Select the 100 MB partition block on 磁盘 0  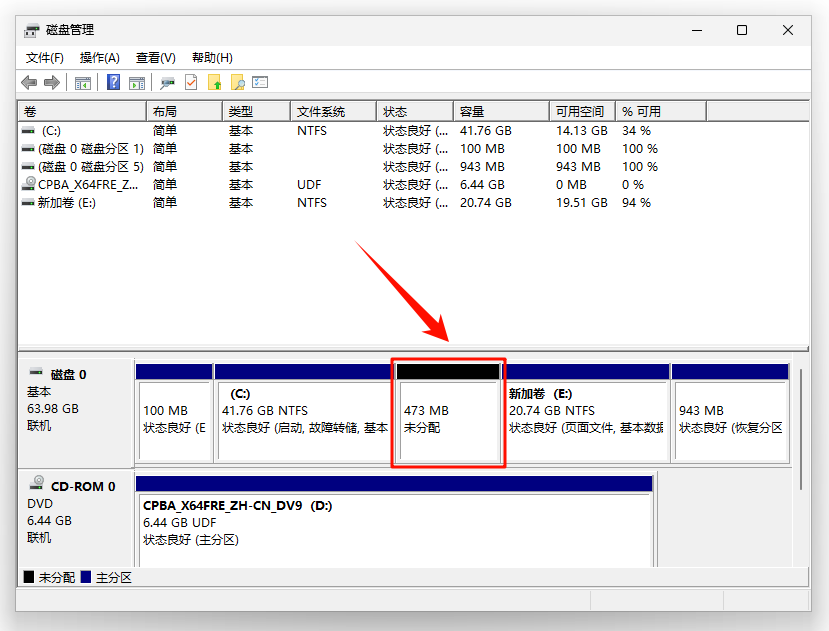174,413
